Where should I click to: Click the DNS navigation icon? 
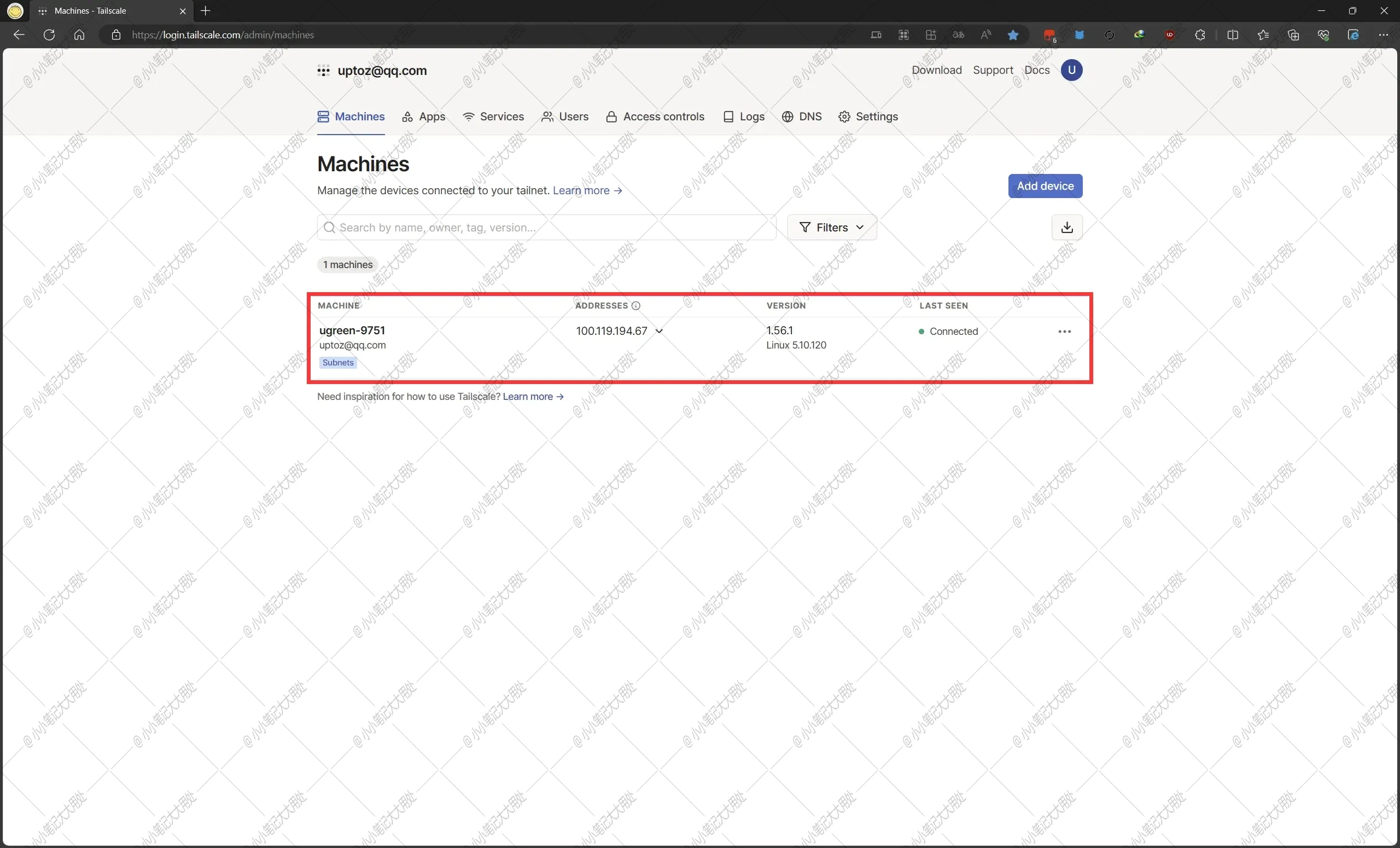point(787,115)
